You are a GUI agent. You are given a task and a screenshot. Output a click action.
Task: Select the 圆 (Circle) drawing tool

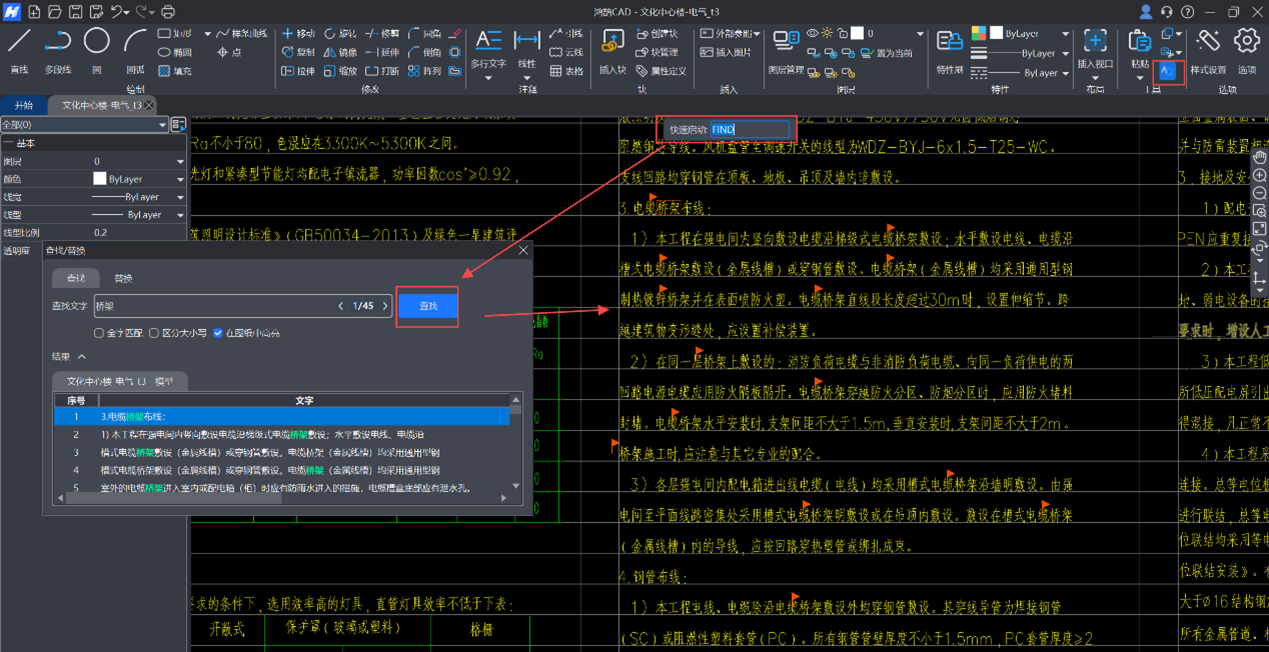click(96, 42)
